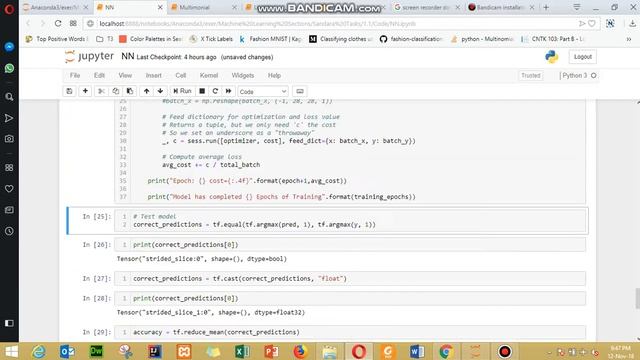This screenshot has height=360, width=640.
Task: Save notebook with the floppy disk icon
Action: [69, 91]
